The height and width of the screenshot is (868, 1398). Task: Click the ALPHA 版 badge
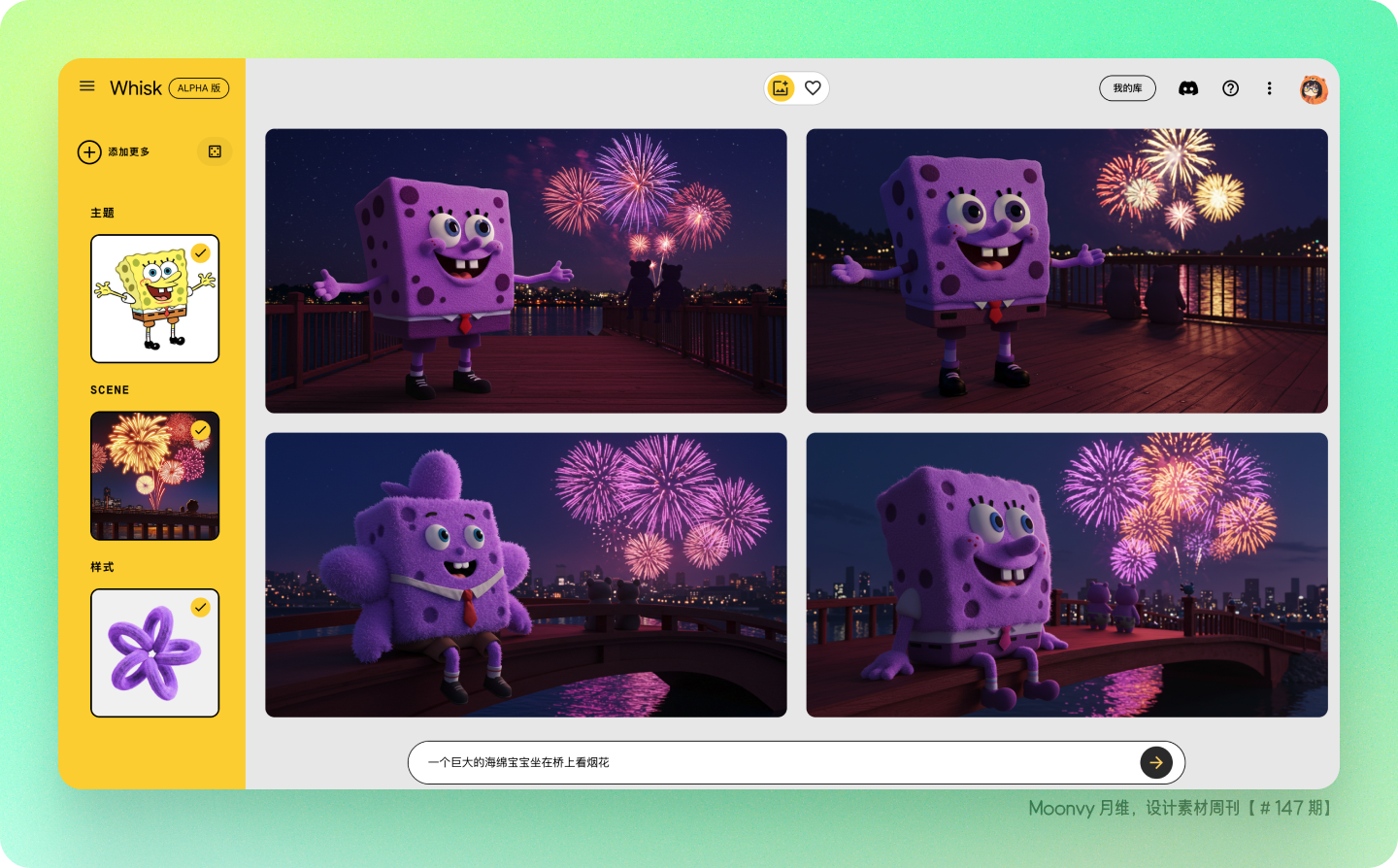199,88
